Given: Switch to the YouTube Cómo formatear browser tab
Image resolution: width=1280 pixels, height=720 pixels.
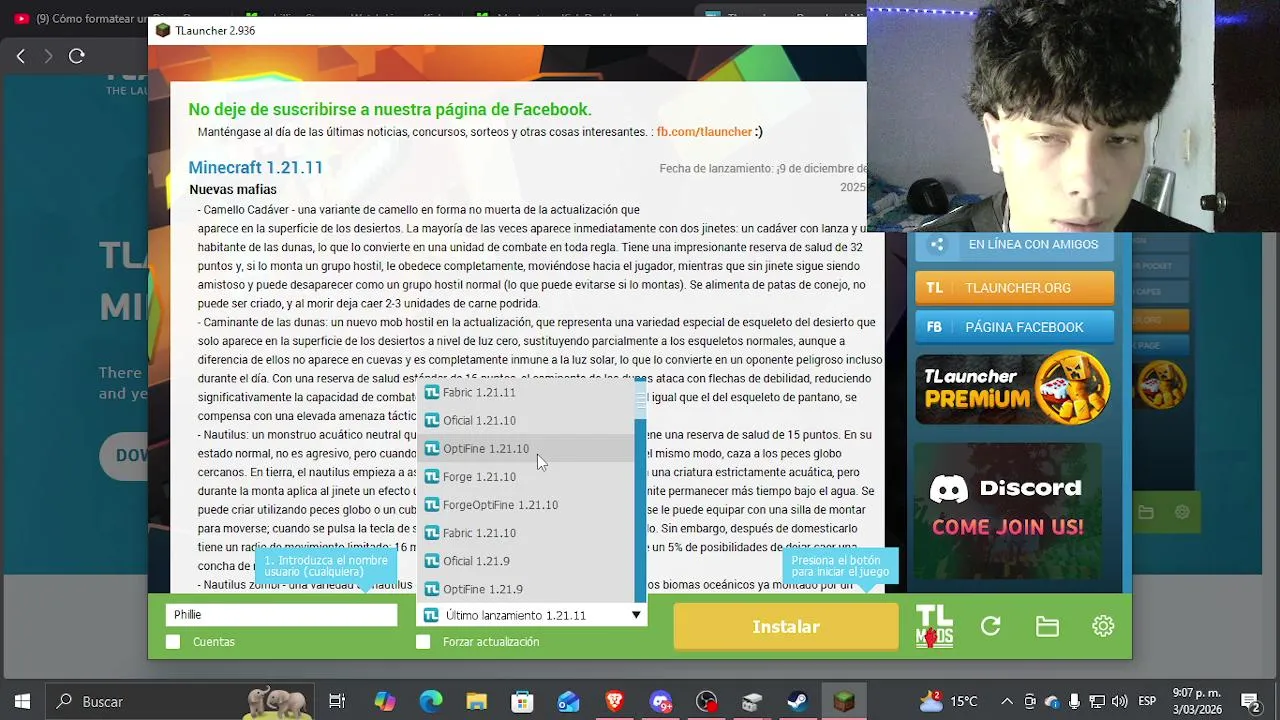Looking at the screenshot, I should [80, 18].
